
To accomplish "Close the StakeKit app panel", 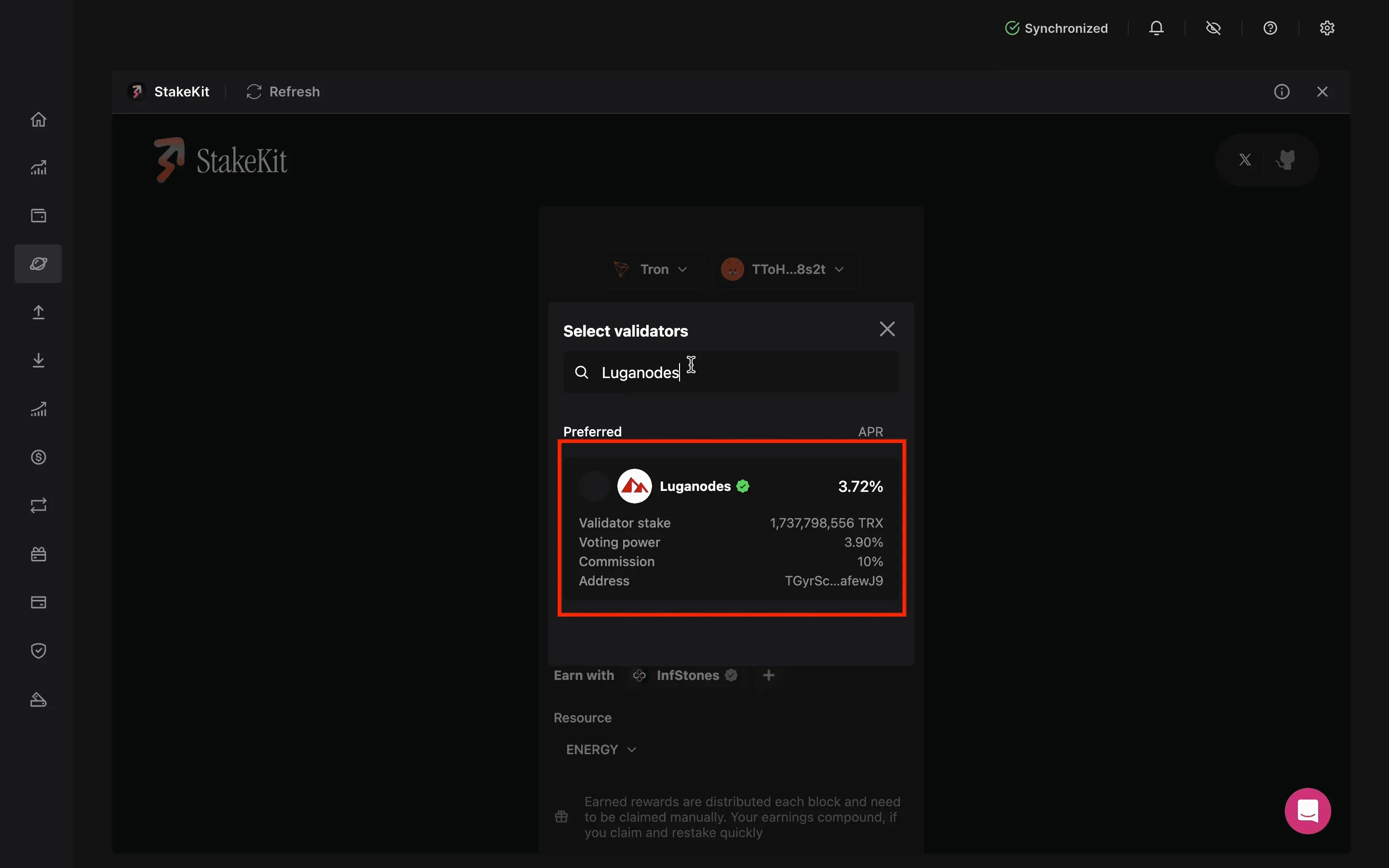I will 1322,92.
